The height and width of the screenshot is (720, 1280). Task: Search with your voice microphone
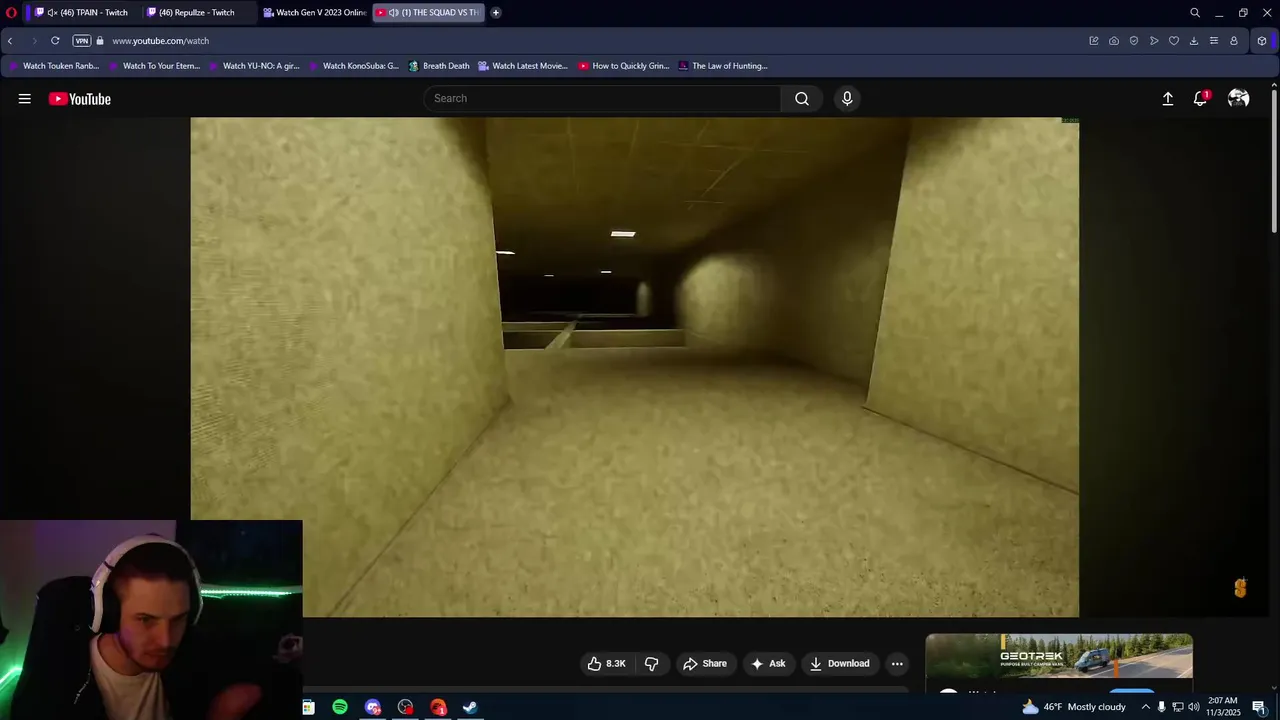point(847,98)
